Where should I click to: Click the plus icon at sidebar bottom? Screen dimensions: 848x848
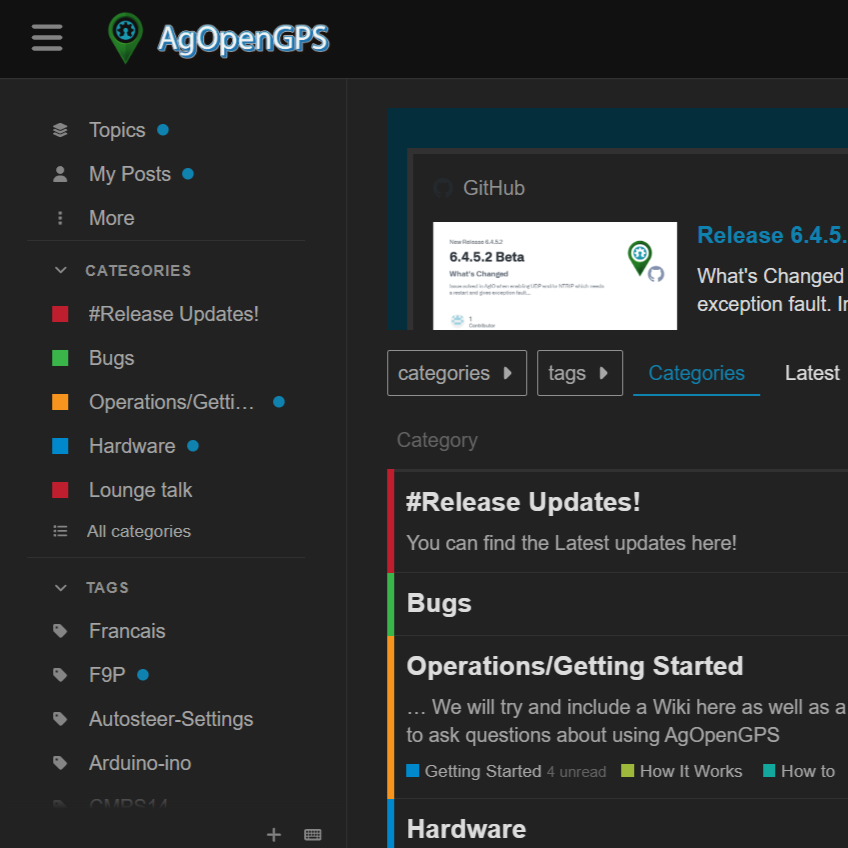click(x=274, y=834)
